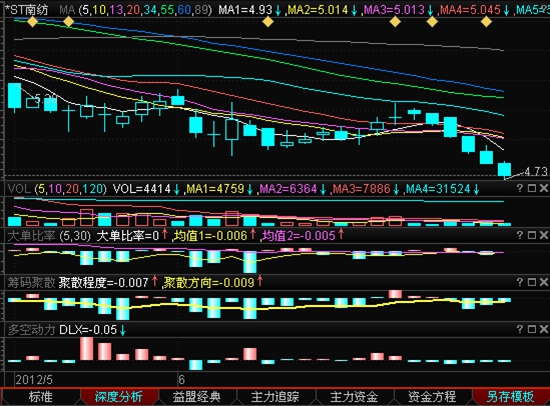Click the VOL indicator name label
This screenshot has width=550, height=406.
point(20,189)
